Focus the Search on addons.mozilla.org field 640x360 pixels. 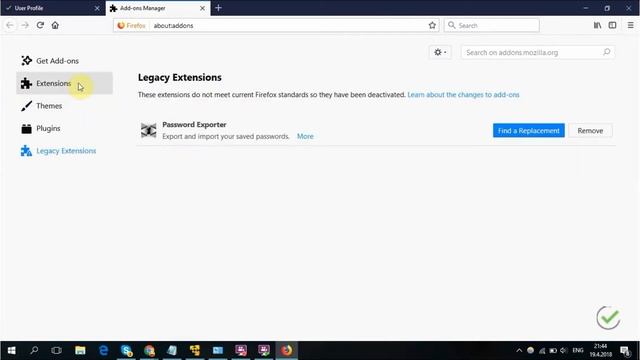(x=538, y=52)
